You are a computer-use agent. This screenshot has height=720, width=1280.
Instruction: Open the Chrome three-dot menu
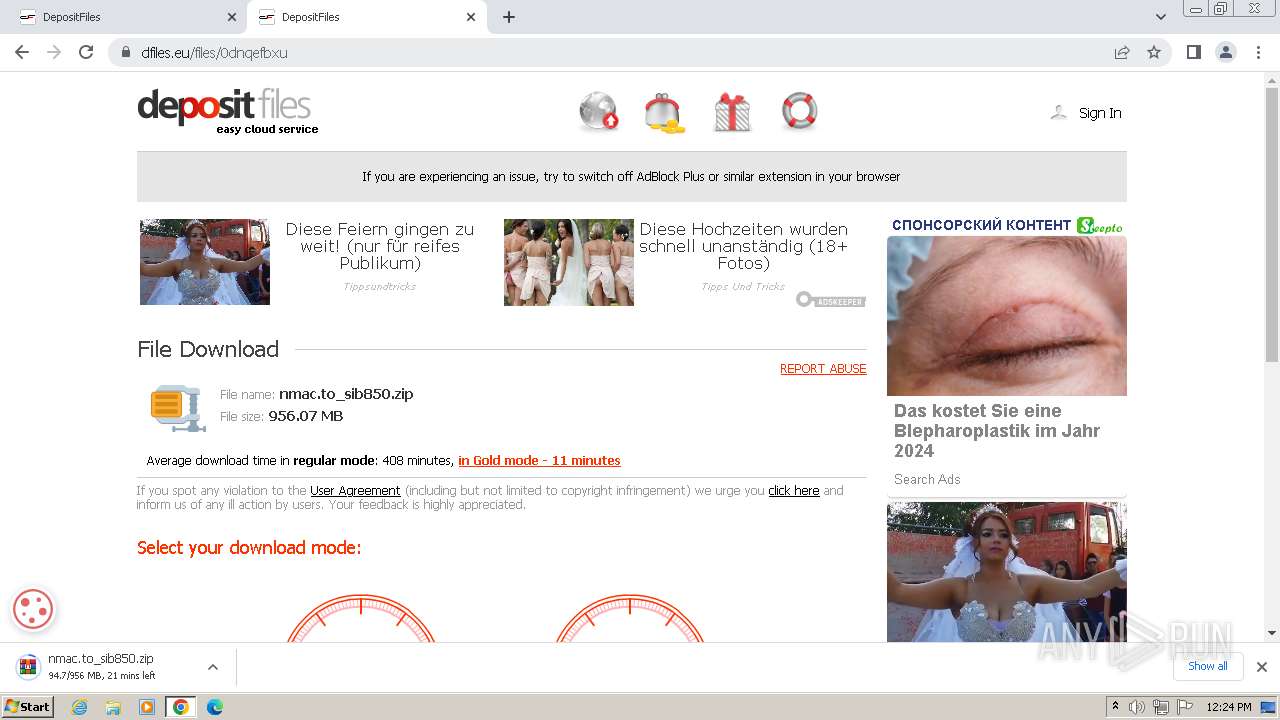(1258, 52)
